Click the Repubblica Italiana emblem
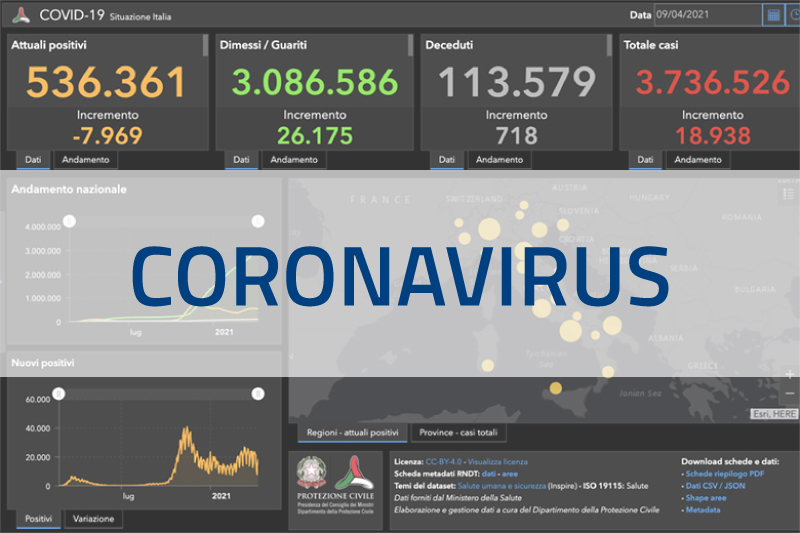800x533 pixels. [311, 472]
